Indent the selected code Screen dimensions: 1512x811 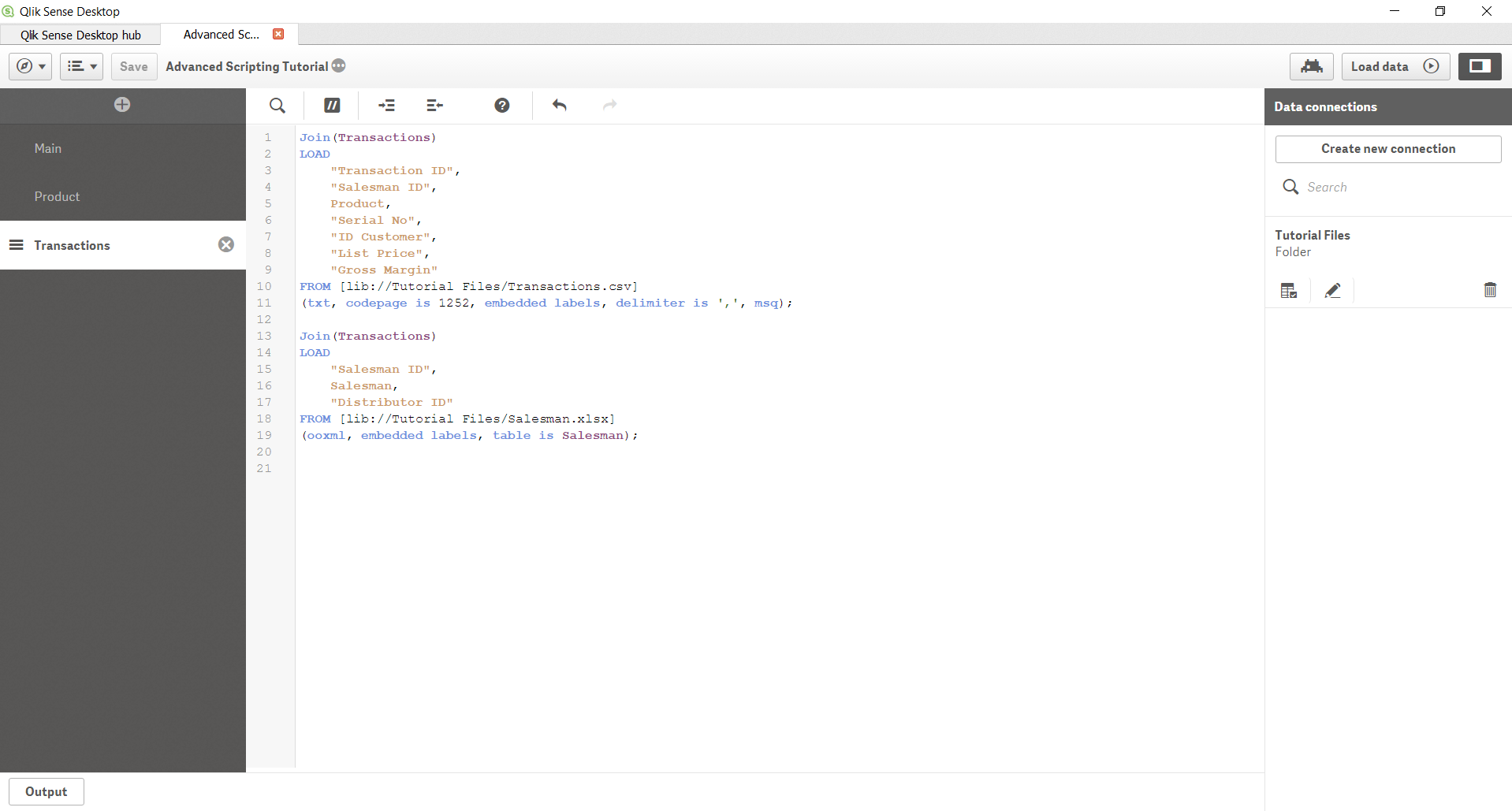[x=386, y=106]
